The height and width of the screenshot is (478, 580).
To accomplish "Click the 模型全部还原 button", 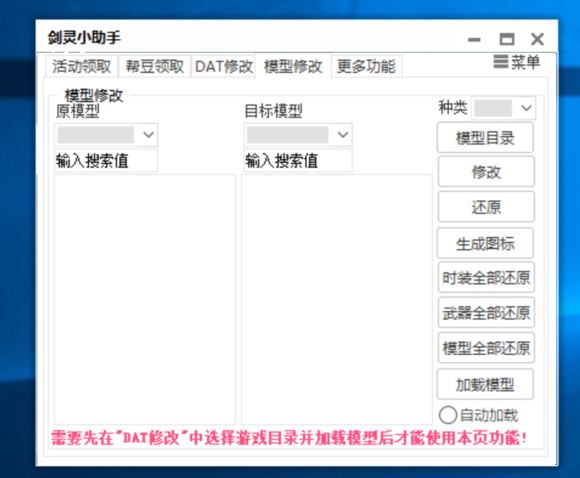I will pyautogui.click(x=486, y=348).
